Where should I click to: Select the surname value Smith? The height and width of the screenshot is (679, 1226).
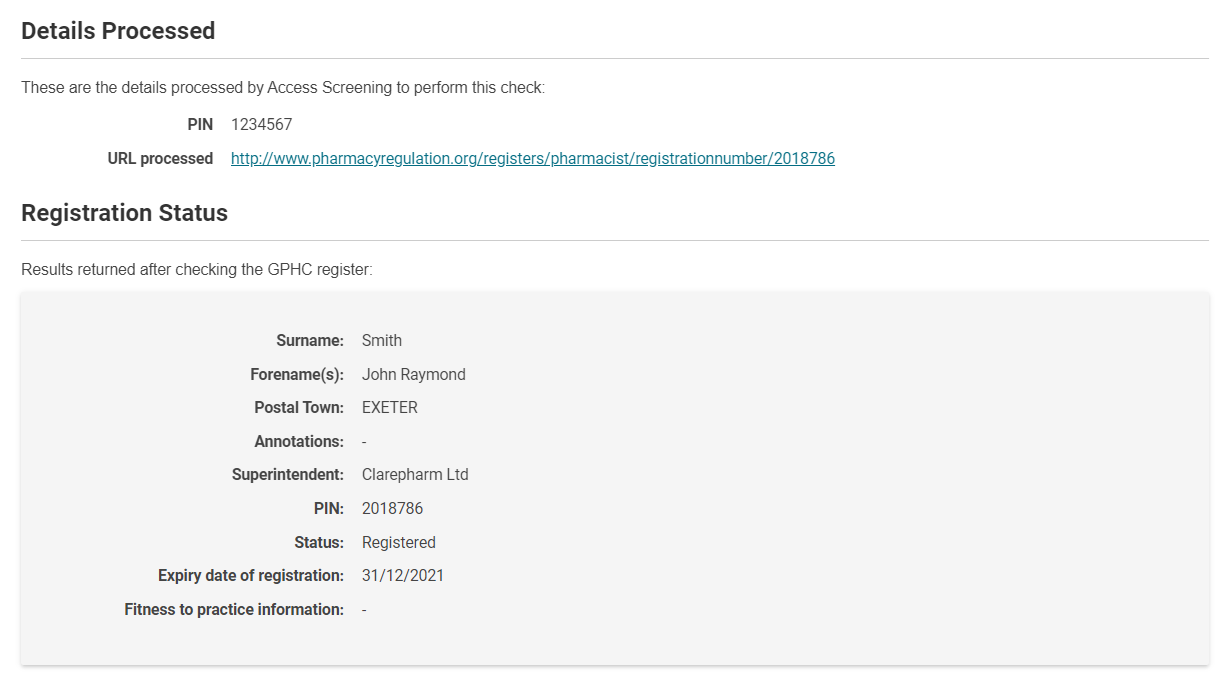[x=381, y=341]
